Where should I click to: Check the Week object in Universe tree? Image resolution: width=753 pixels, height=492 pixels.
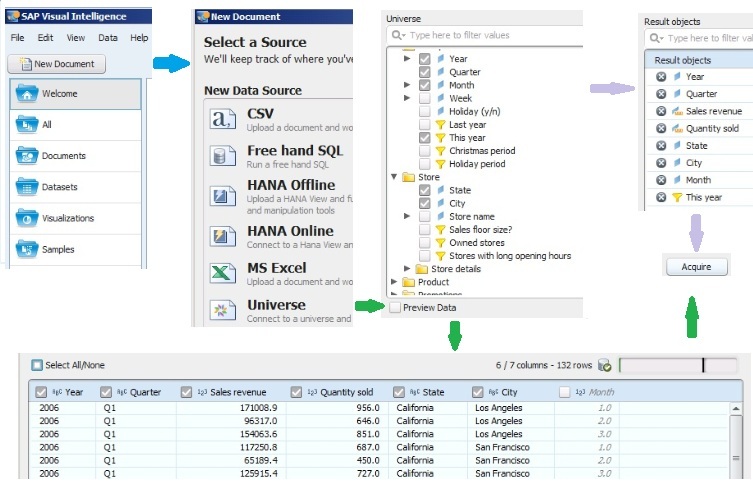point(425,98)
